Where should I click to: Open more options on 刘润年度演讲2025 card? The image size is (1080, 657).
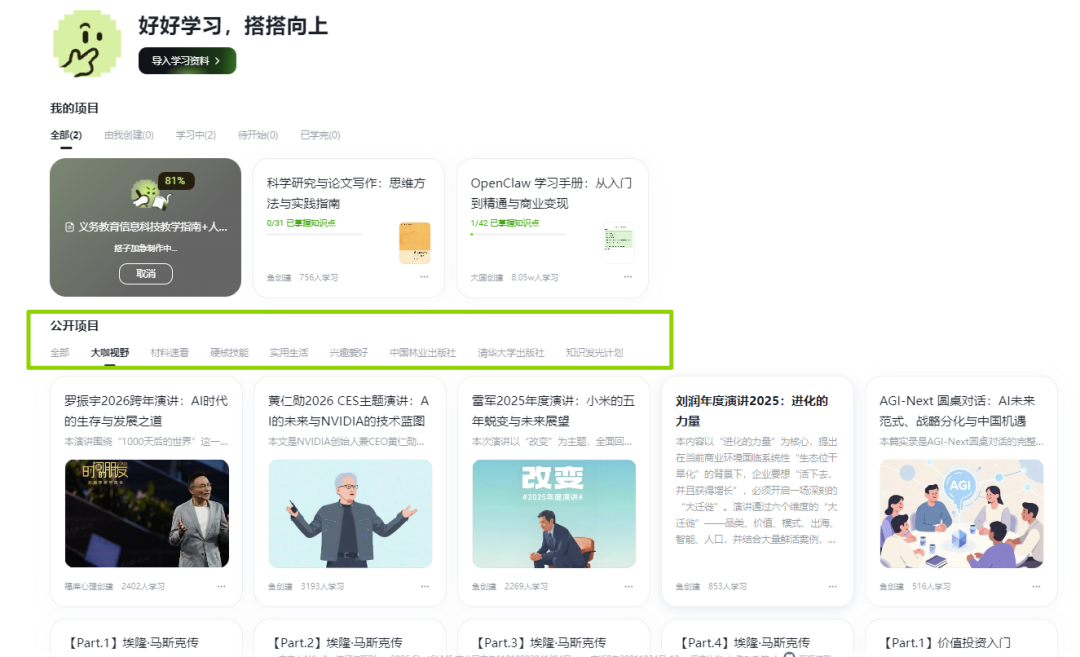coord(833,586)
